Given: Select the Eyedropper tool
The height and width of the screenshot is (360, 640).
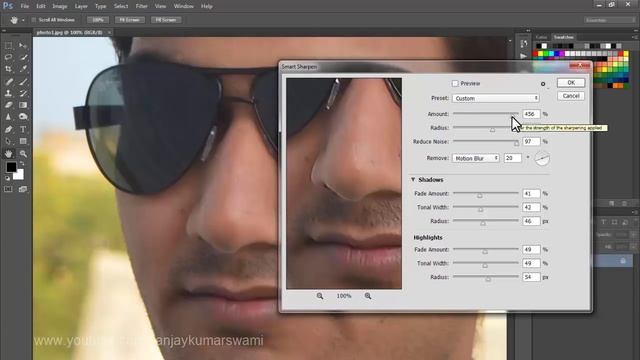Looking at the screenshot, I should click(x=23, y=69).
